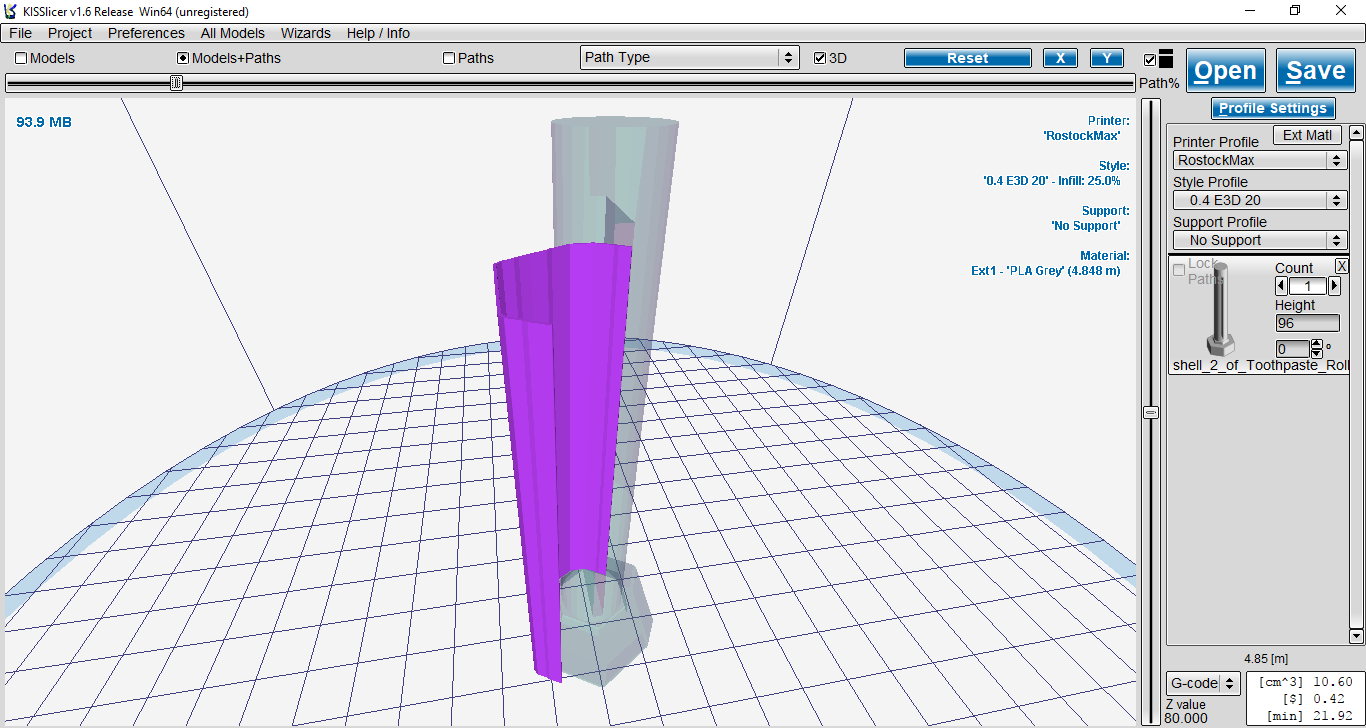Click the KISSlicer app icon in title bar
This screenshot has height=728, width=1366.
click(x=11, y=11)
